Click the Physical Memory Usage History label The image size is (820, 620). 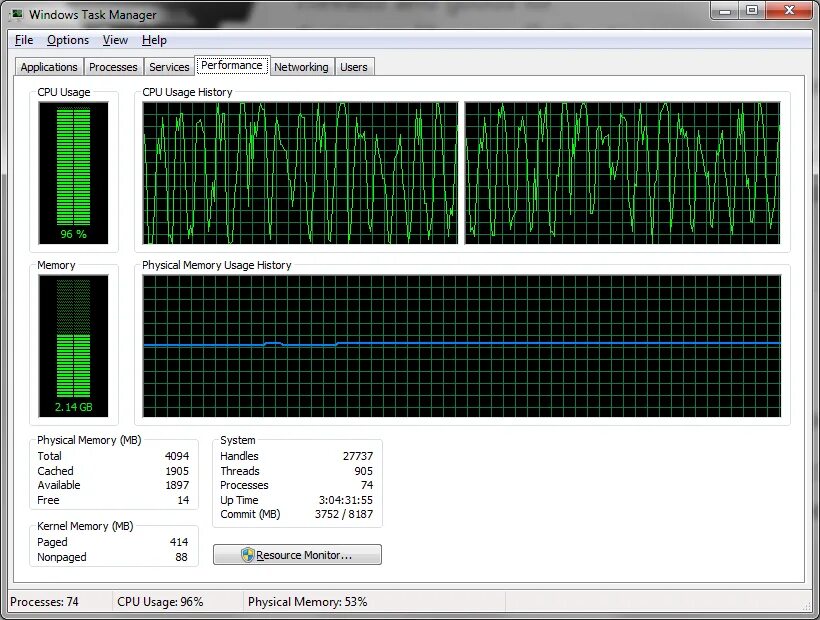point(217,265)
